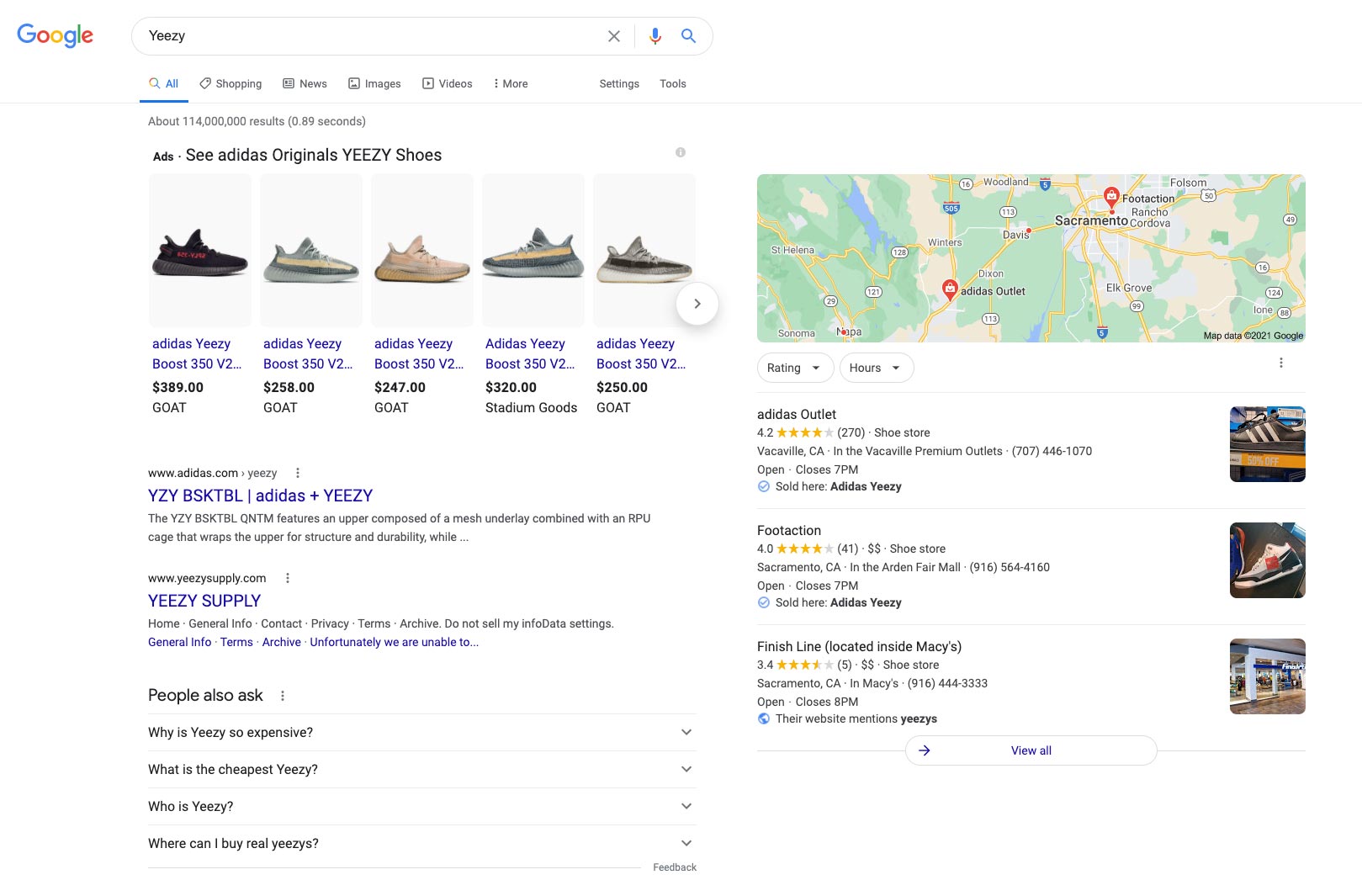Open the $258.00 Yeezy shoe image

(311, 251)
